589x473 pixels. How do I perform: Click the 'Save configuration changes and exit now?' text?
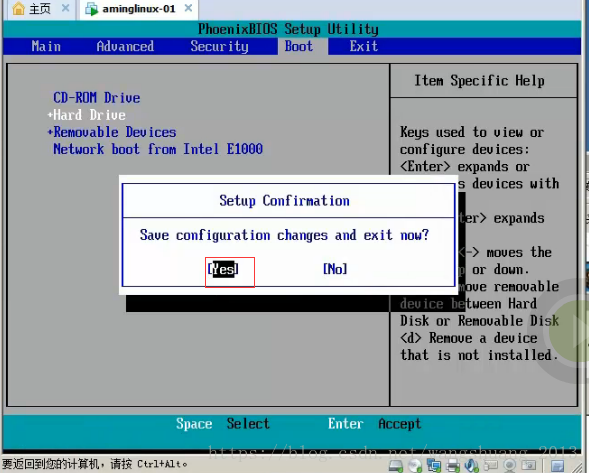284,235
